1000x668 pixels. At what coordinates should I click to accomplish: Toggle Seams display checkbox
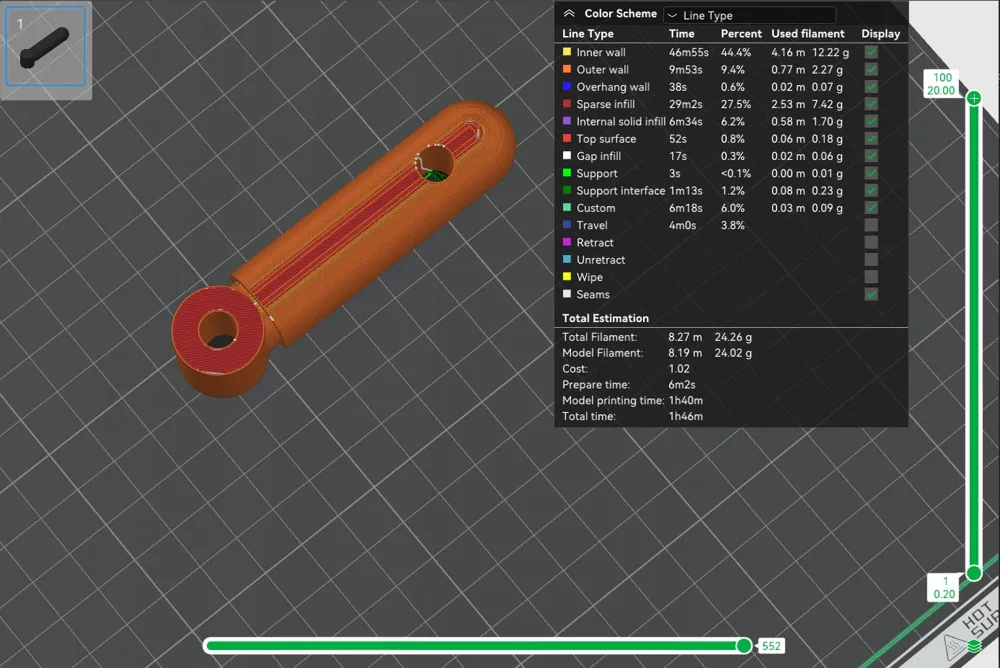click(871, 294)
